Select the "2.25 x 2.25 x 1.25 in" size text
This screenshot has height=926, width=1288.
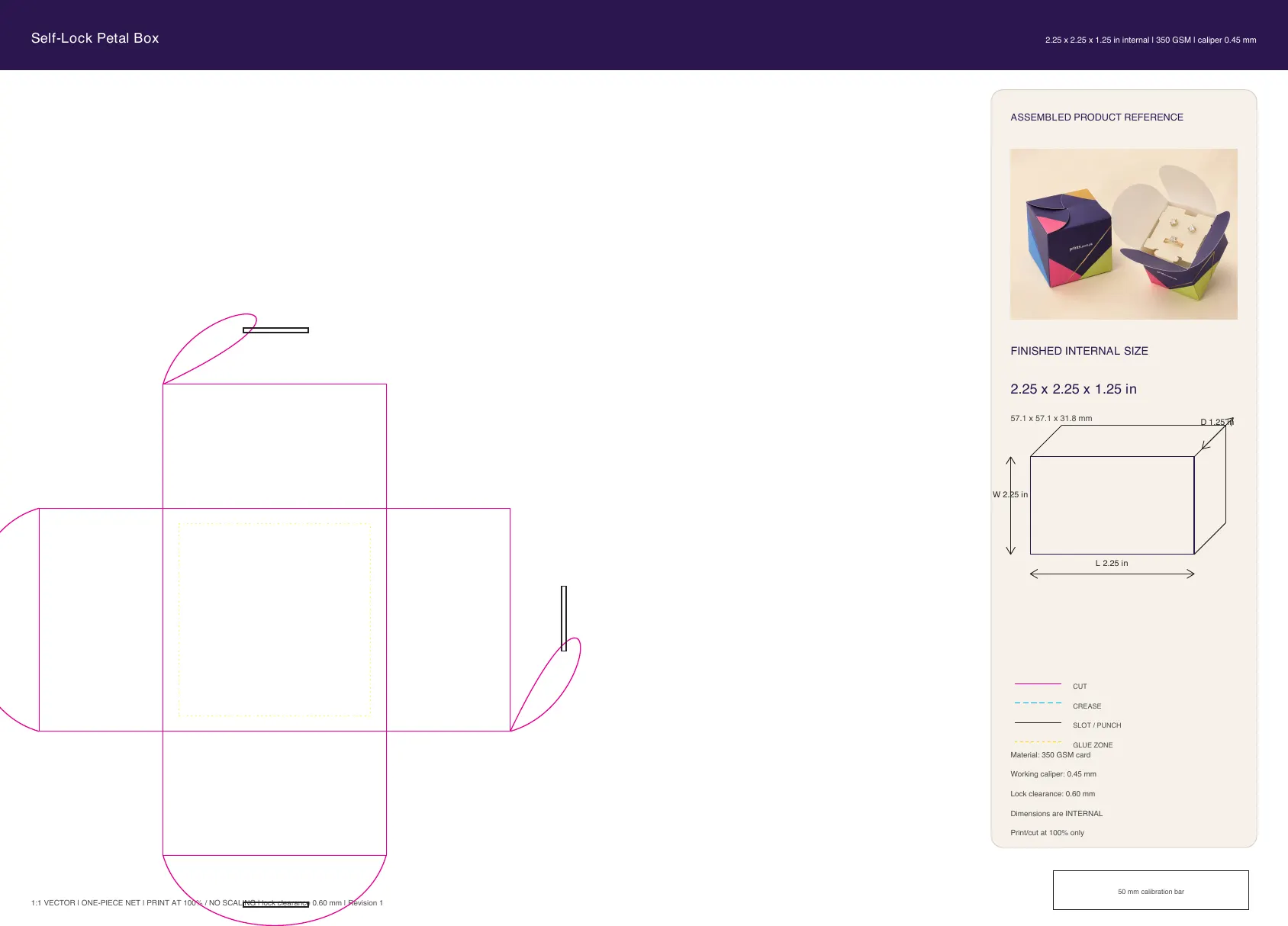click(x=1074, y=389)
